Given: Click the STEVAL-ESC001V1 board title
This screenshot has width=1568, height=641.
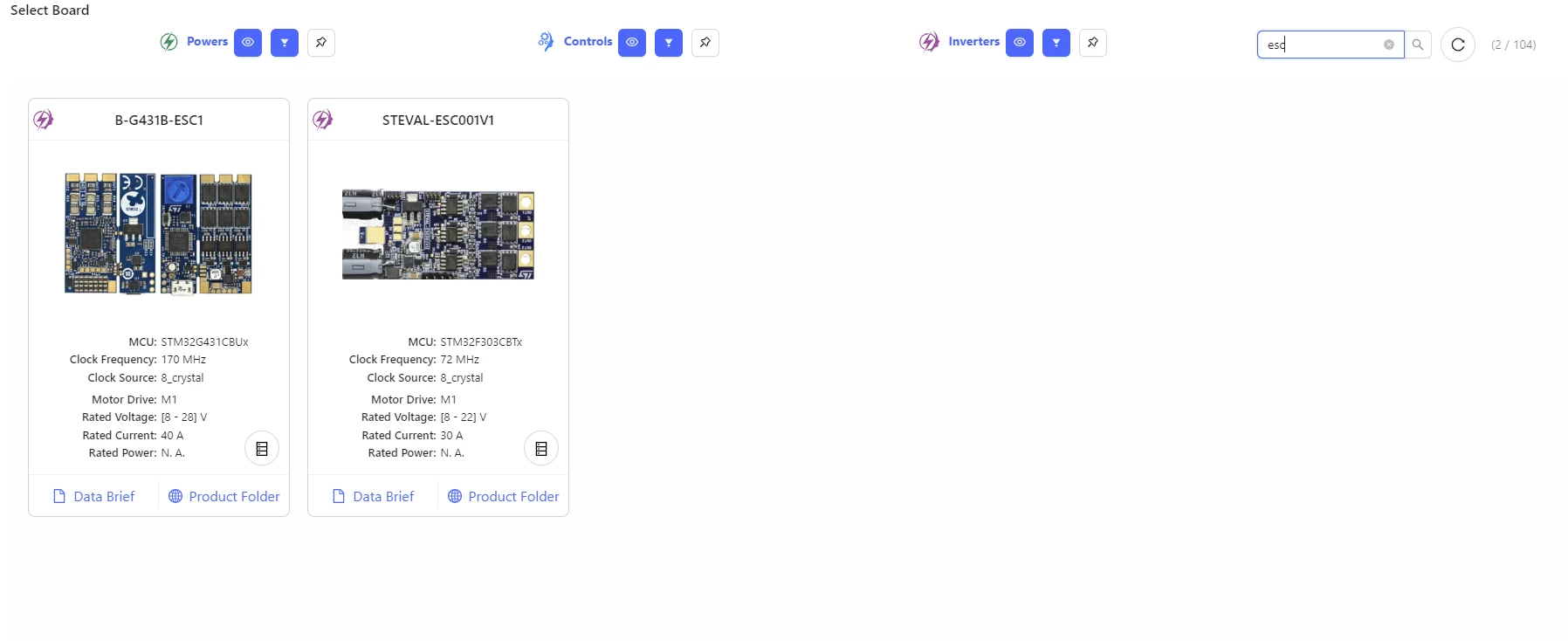Looking at the screenshot, I should coord(438,121).
